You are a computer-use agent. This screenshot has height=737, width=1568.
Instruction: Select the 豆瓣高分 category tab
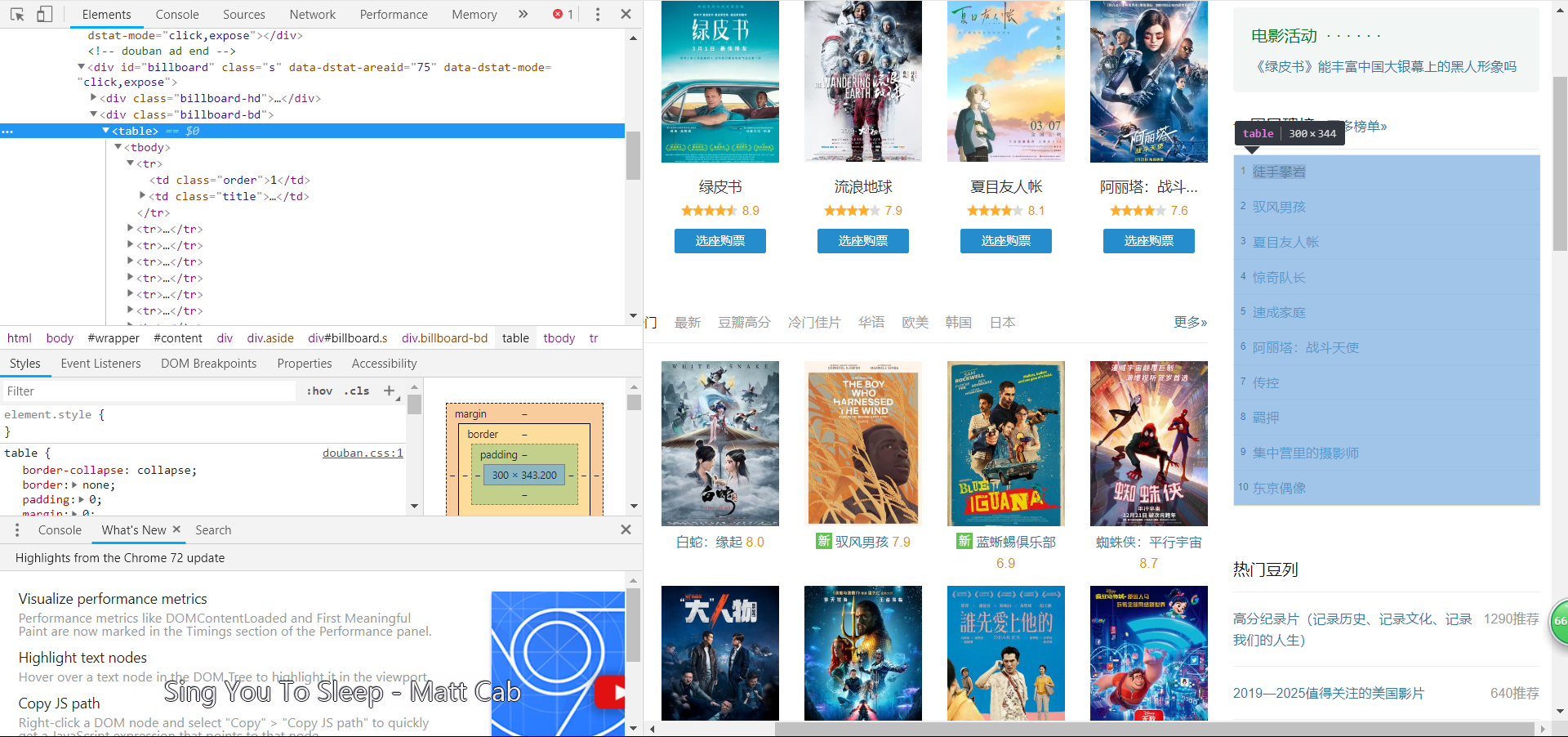(x=744, y=322)
